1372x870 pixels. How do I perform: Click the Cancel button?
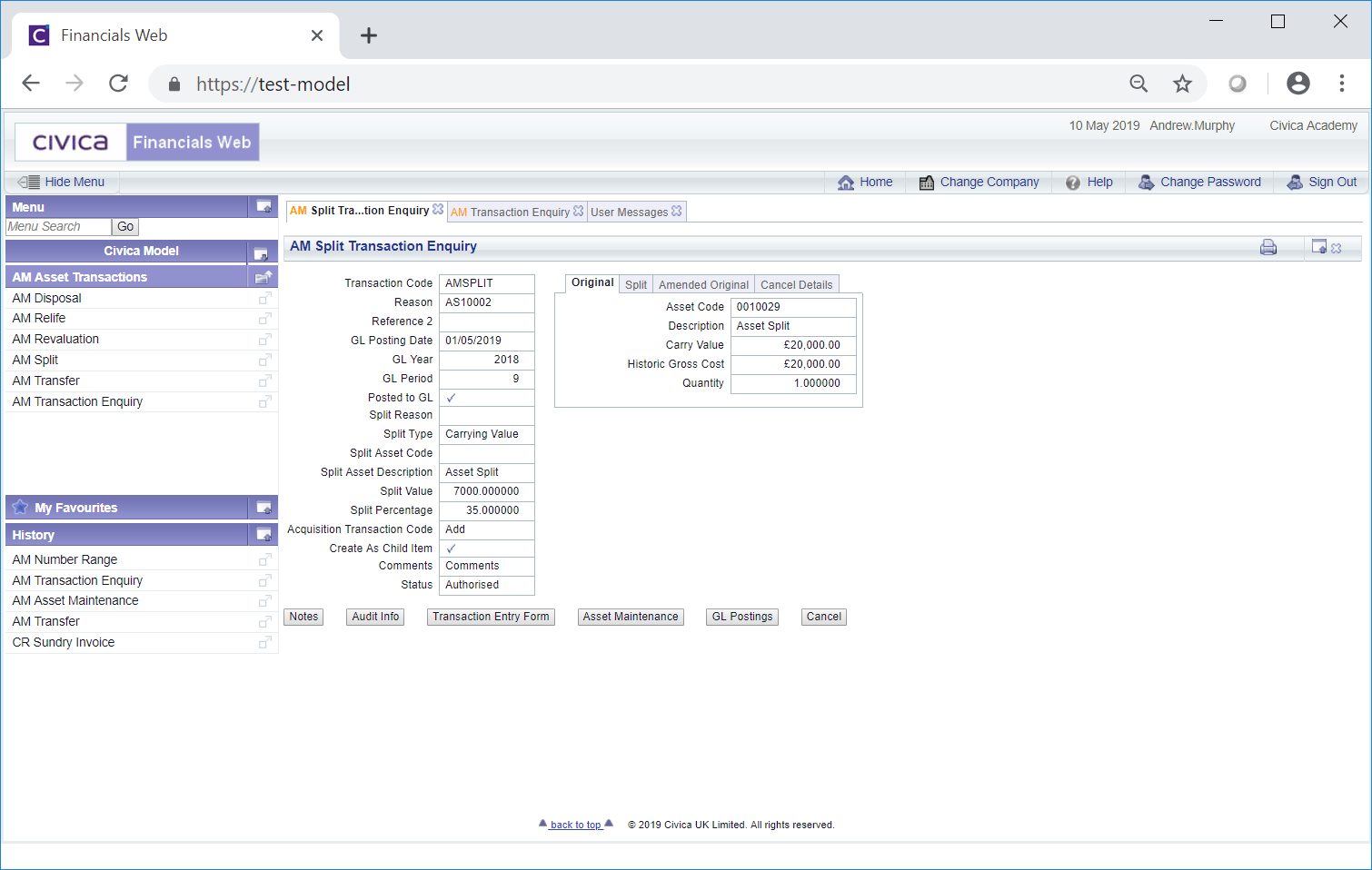(x=824, y=617)
